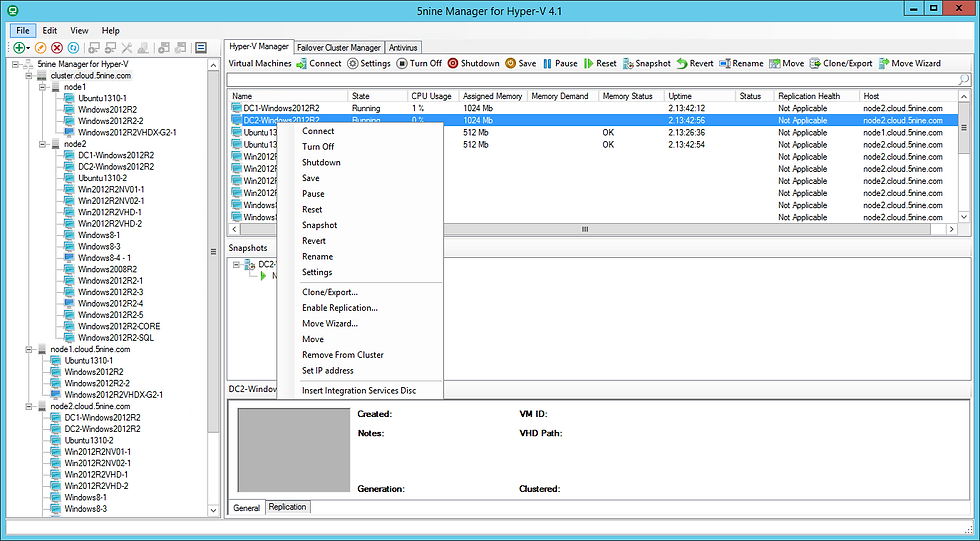
Task: Open the Edit menu
Action: (50, 30)
